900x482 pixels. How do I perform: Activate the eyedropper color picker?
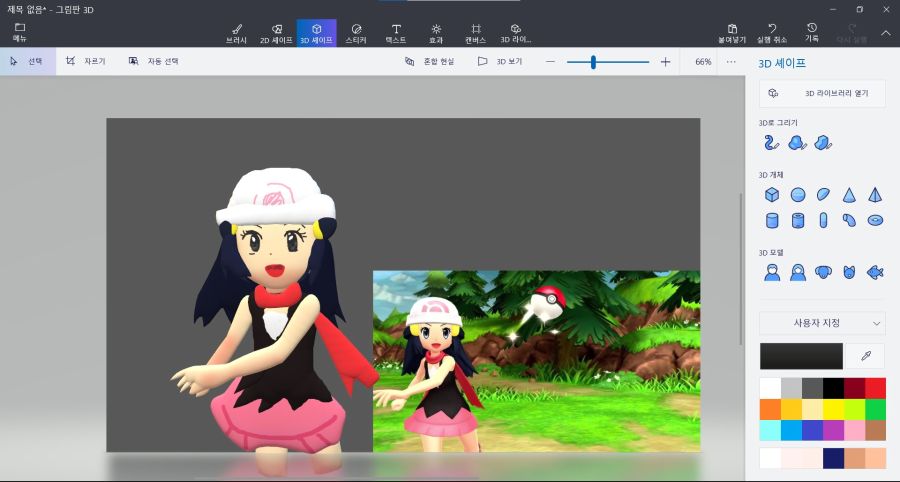(x=865, y=356)
